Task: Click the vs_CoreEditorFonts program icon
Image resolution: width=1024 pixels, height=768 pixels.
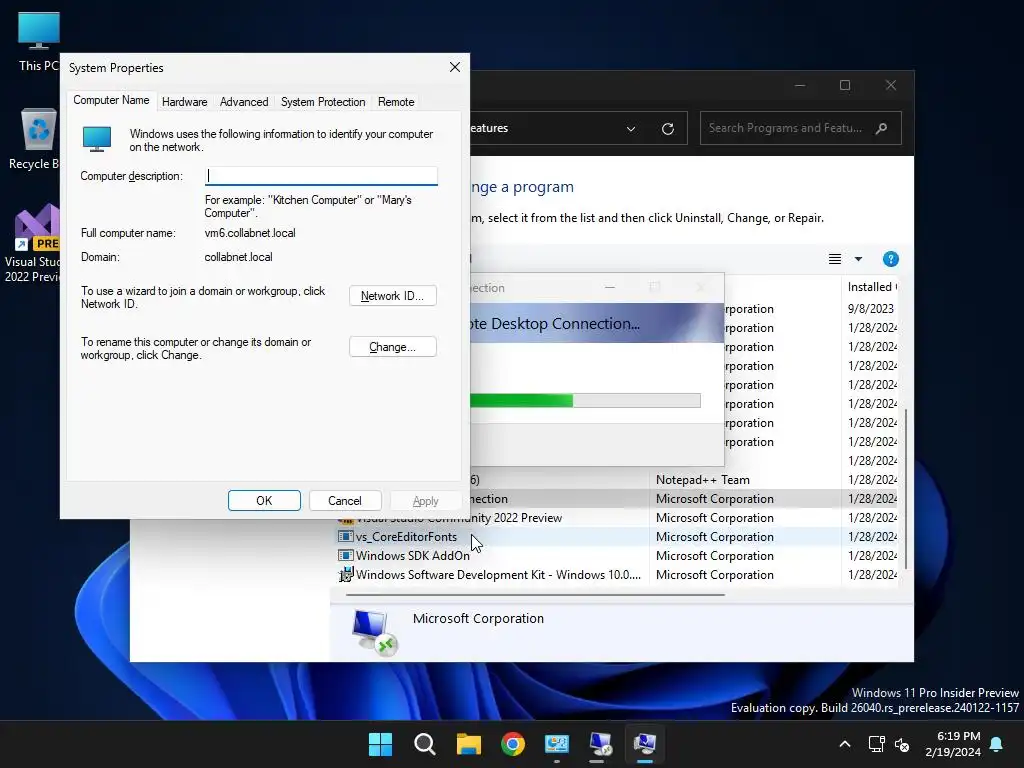Action: point(345,536)
